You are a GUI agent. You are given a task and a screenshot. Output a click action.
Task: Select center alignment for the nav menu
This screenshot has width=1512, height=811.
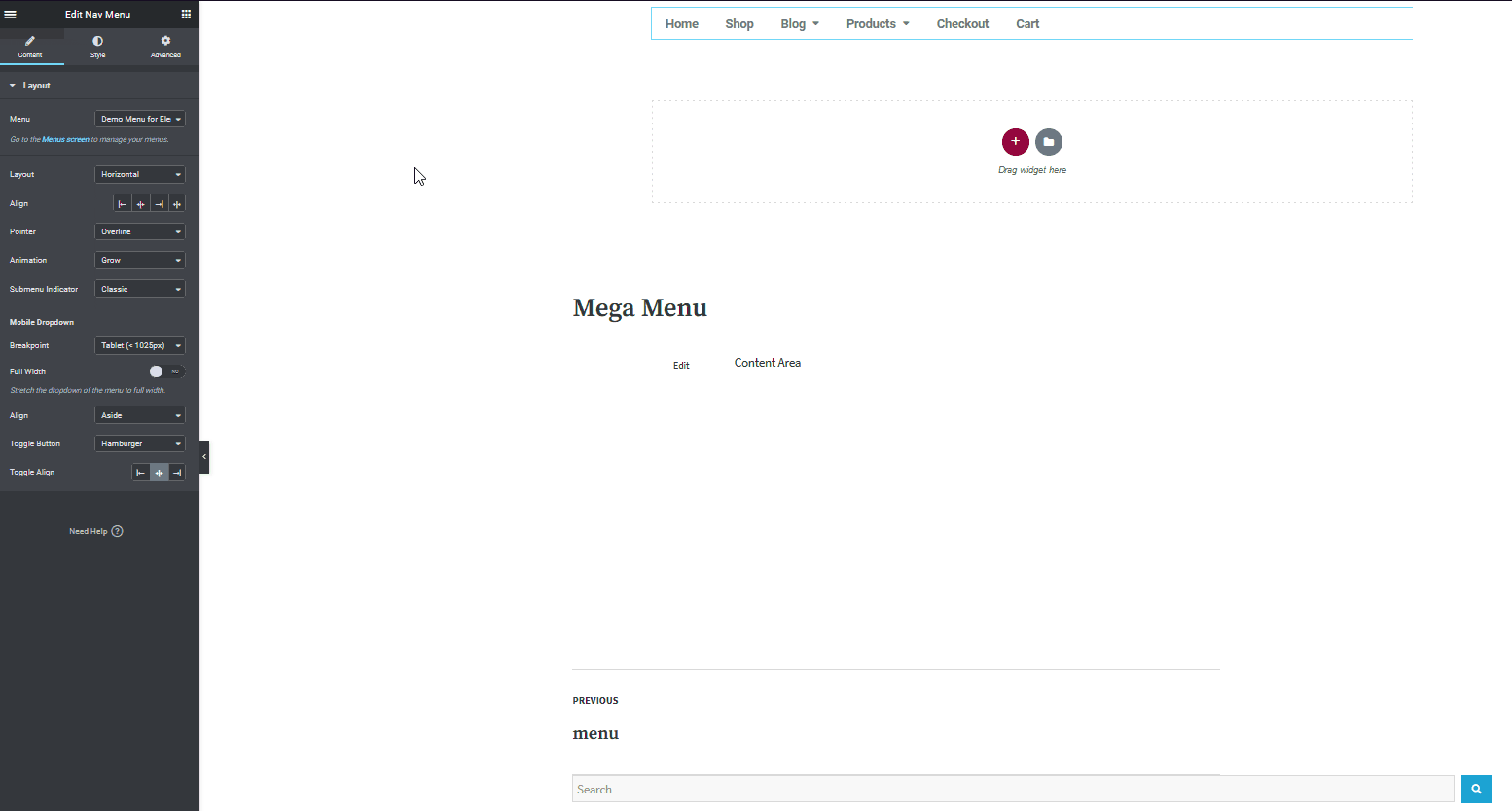139,203
